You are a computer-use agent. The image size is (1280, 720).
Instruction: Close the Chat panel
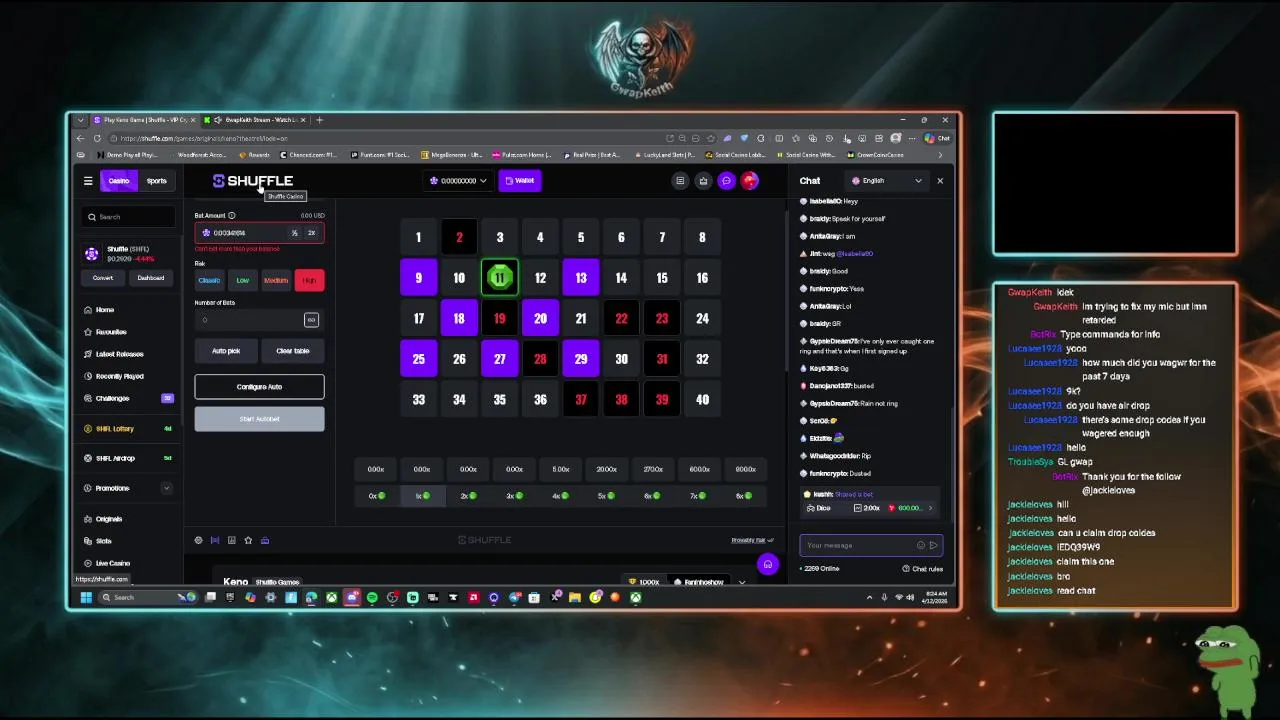tap(940, 181)
